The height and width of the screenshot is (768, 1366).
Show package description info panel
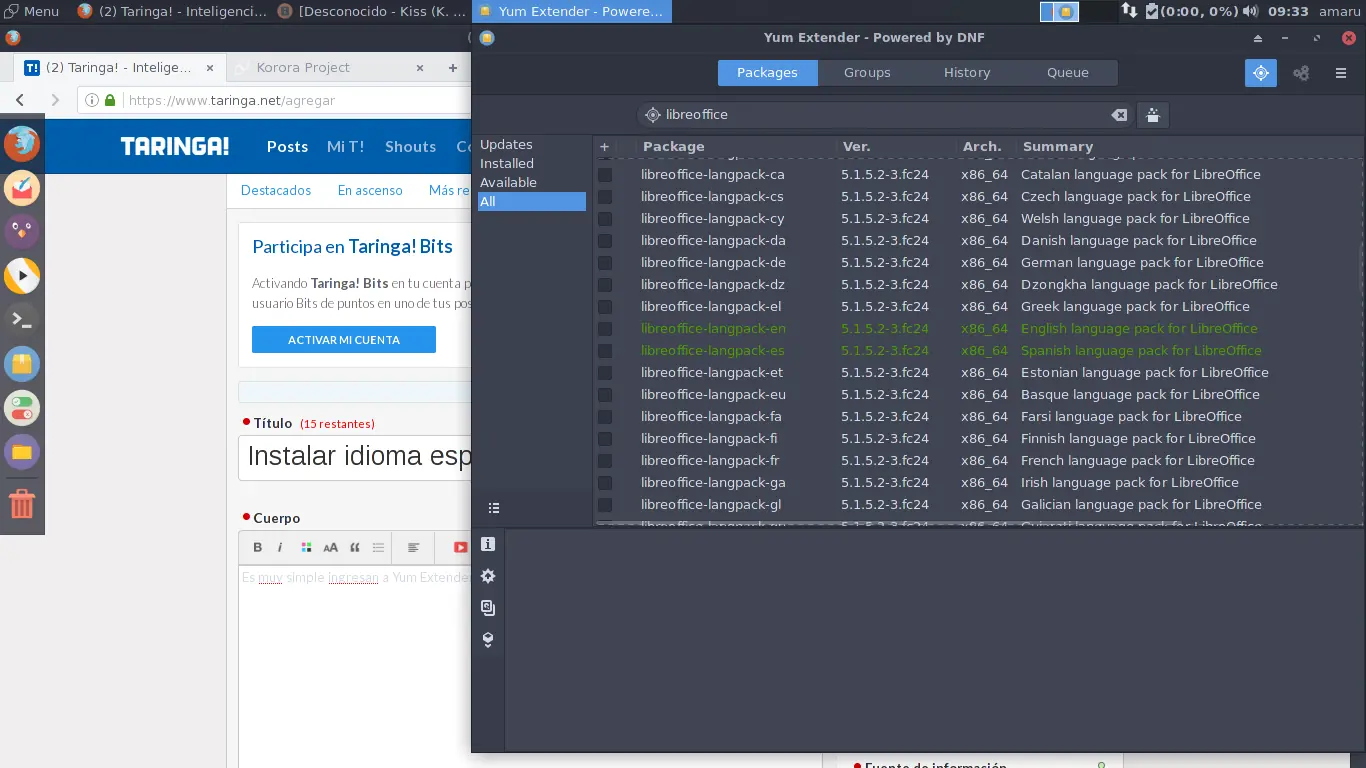click(x=488, y=545)
